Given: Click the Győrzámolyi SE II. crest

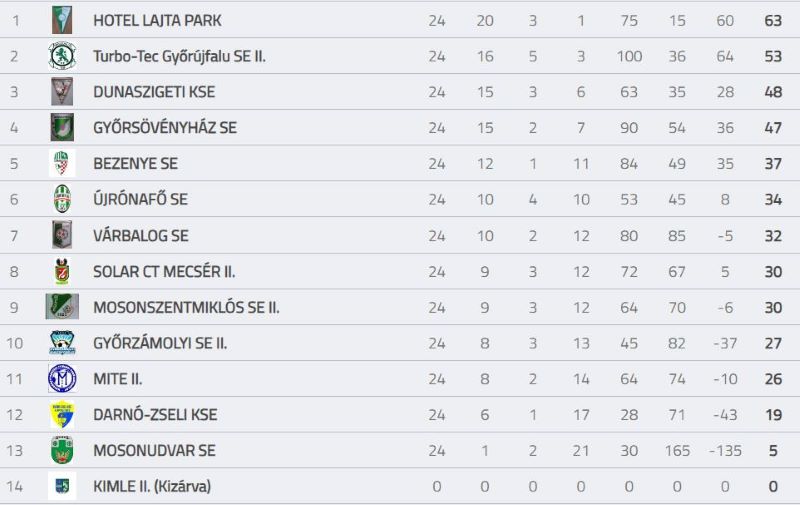Looking at the screenshot, I should click(x=62, y=342).
